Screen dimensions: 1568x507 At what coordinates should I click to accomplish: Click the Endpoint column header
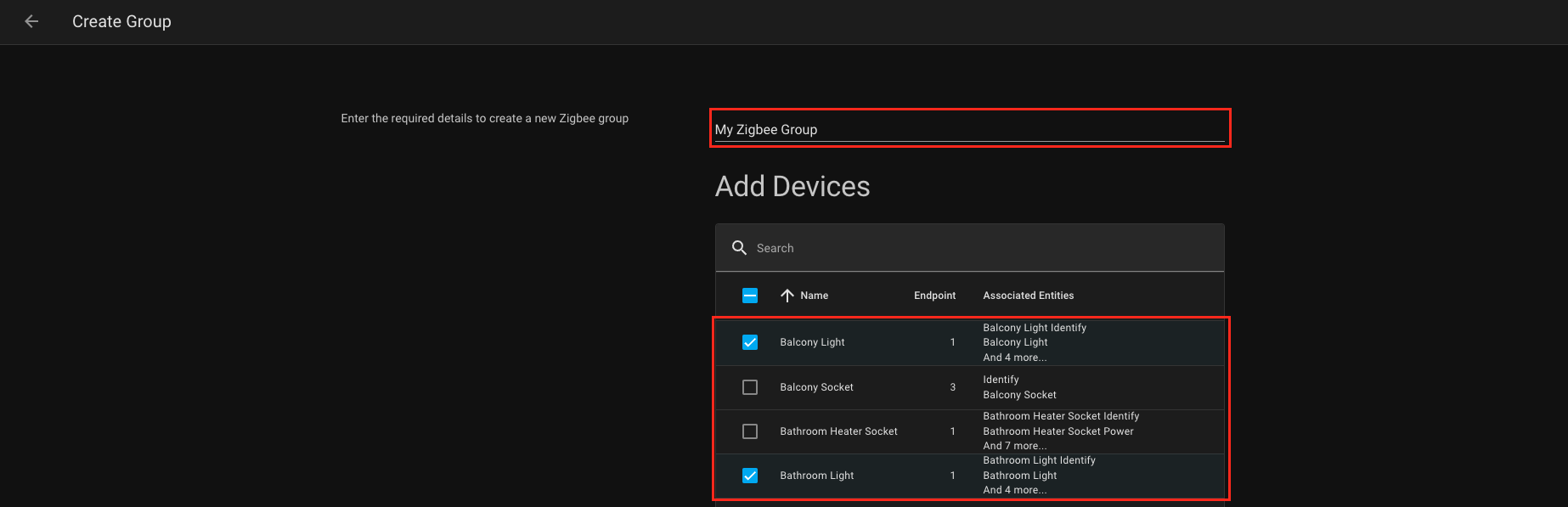pyautogui.click(x=934, y=296)
